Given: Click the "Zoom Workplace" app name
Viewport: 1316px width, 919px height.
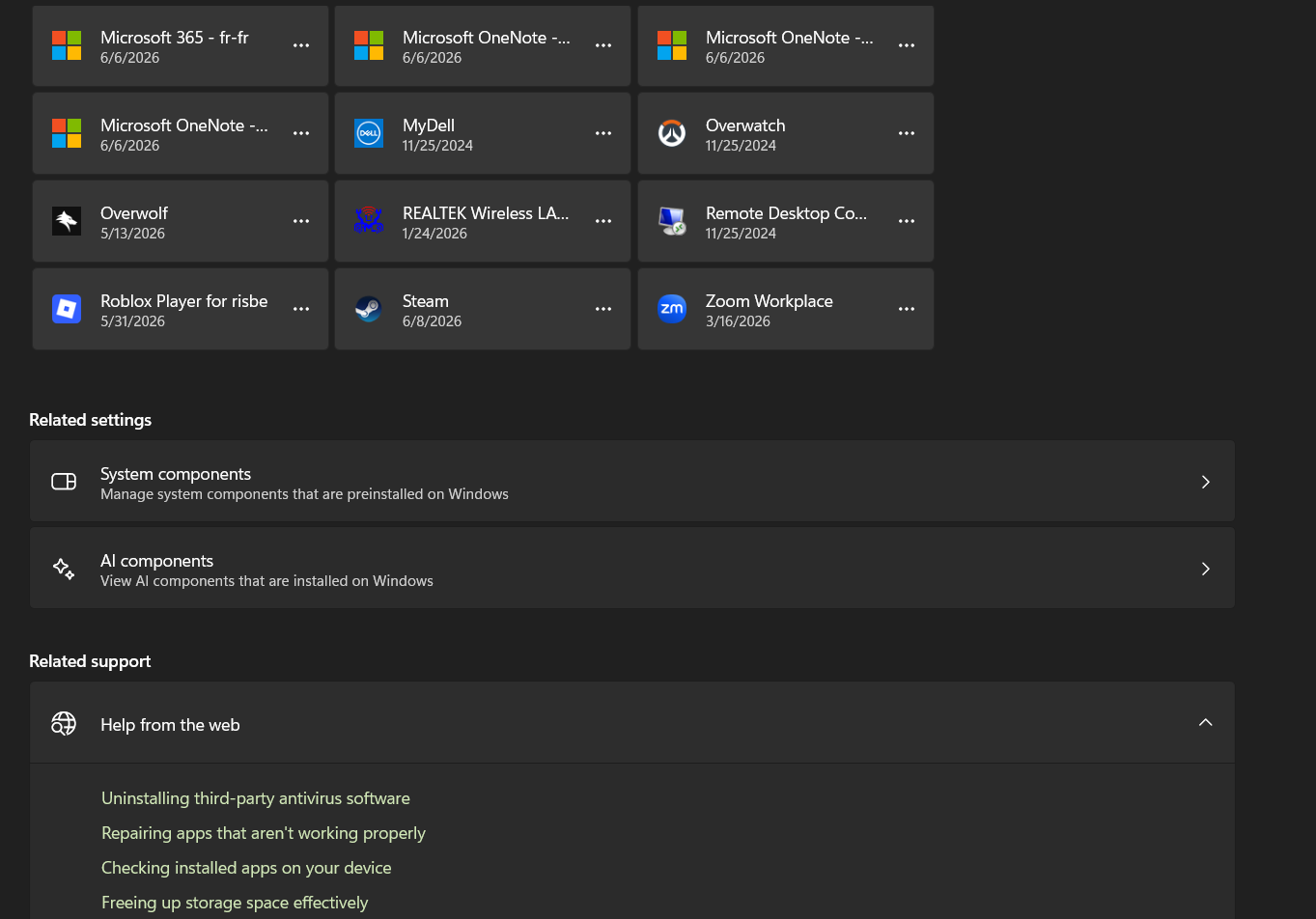Looking at the screenshot, I should [770, 301].
